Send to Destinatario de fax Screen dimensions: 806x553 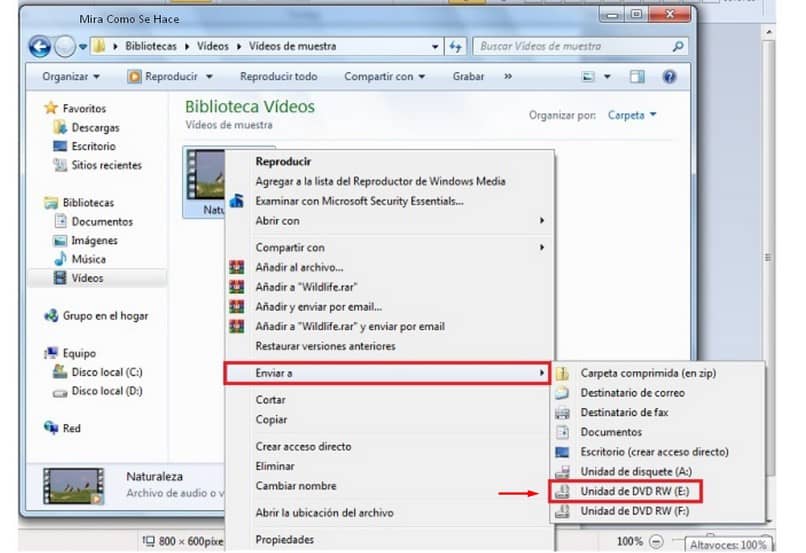tap(657, 413)
